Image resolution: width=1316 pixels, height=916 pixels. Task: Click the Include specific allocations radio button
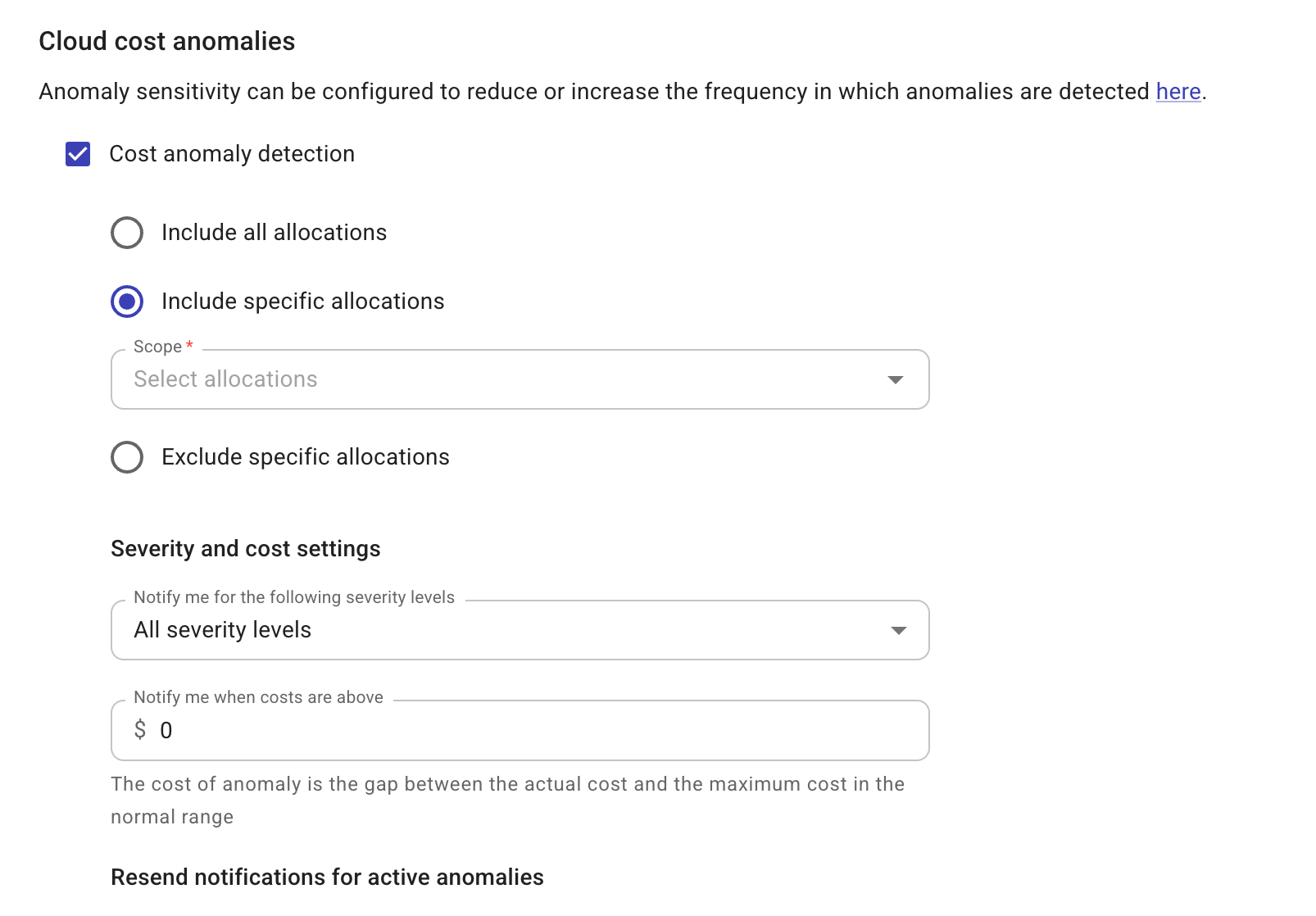click(x=126, y=302)
